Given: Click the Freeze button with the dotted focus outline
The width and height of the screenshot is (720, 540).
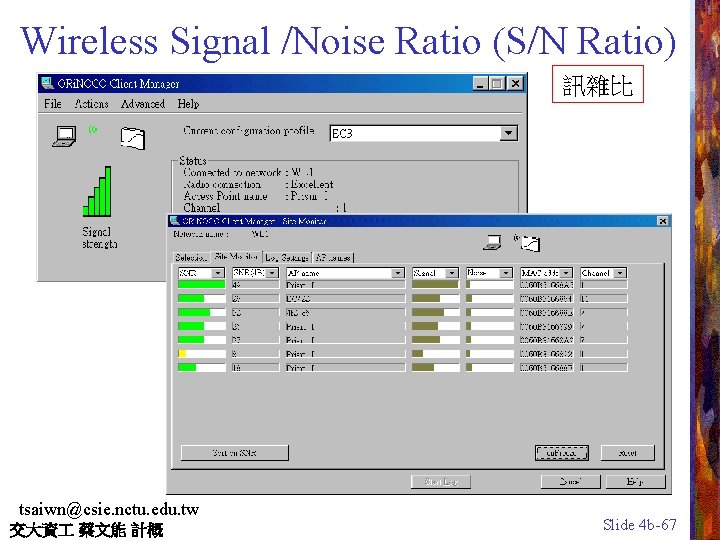Looking at the screenshot, I should [x=562, y=453].
